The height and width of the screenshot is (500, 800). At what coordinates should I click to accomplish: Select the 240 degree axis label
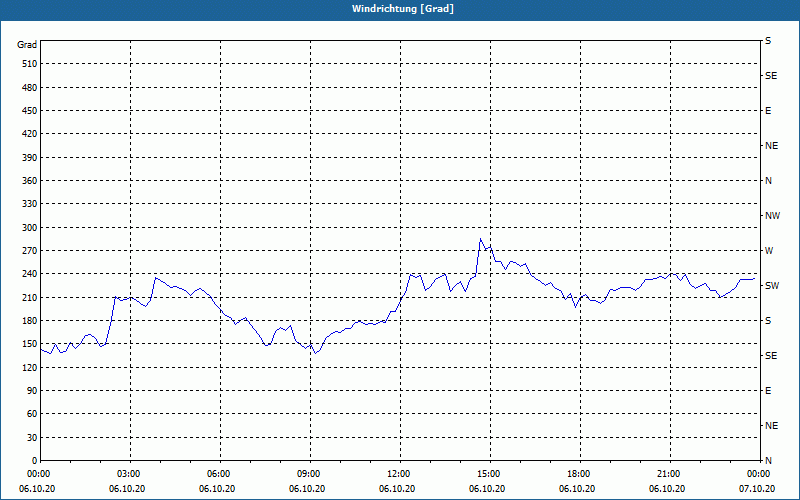(30, 274)
